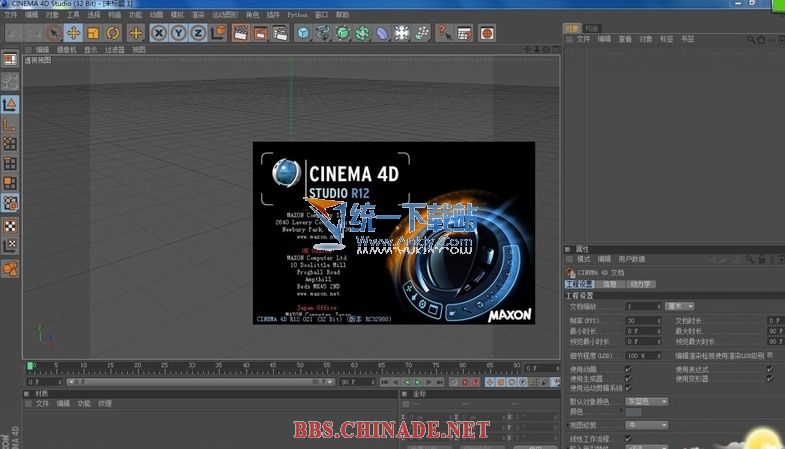Image resolution: width=785 pixels, height=449 pixels.
Task: Click the blue deformer capsule icon
Action: click(x=382, y=33)
